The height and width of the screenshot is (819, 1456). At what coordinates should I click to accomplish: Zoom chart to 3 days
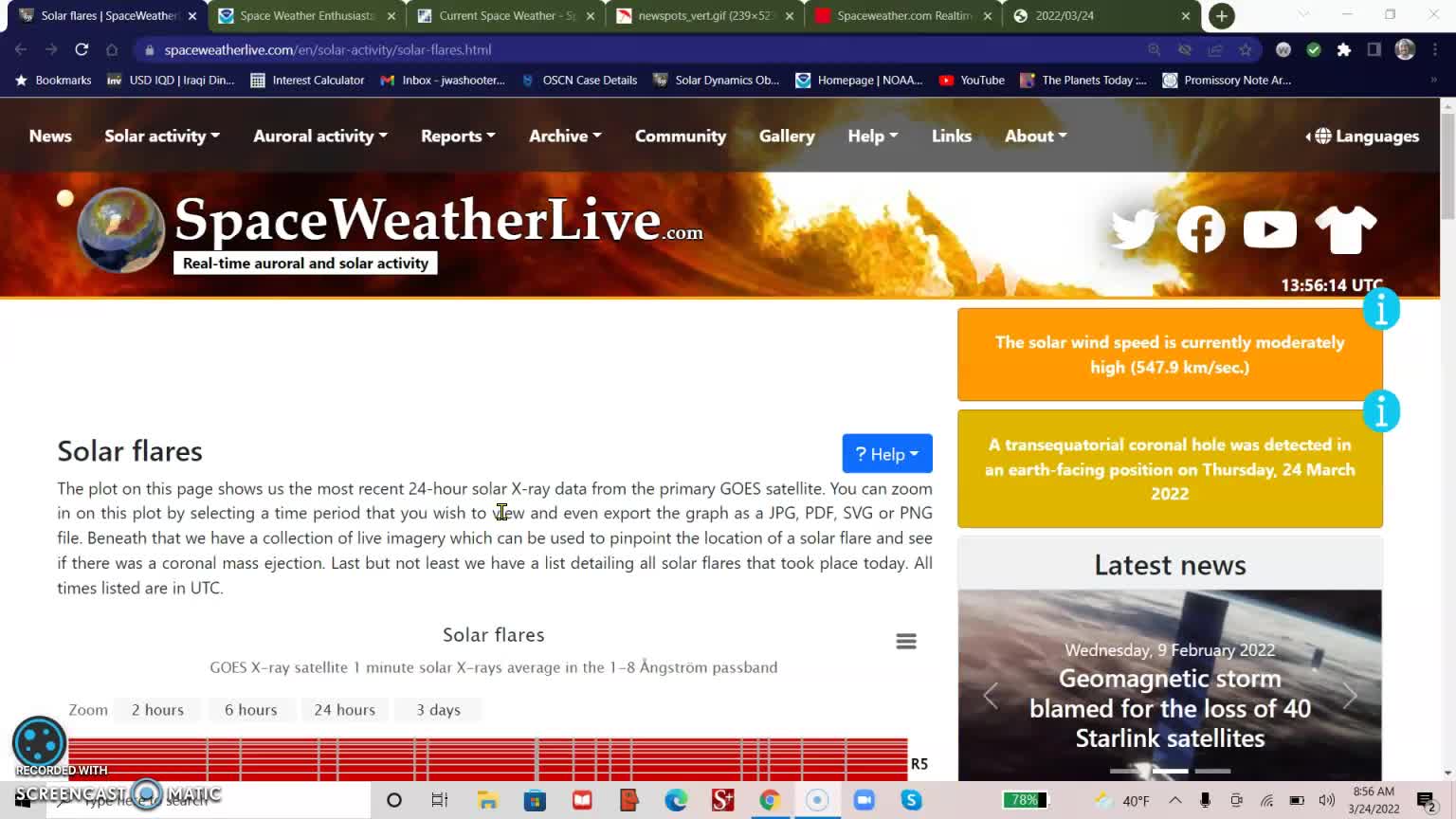tap(438, 710)
